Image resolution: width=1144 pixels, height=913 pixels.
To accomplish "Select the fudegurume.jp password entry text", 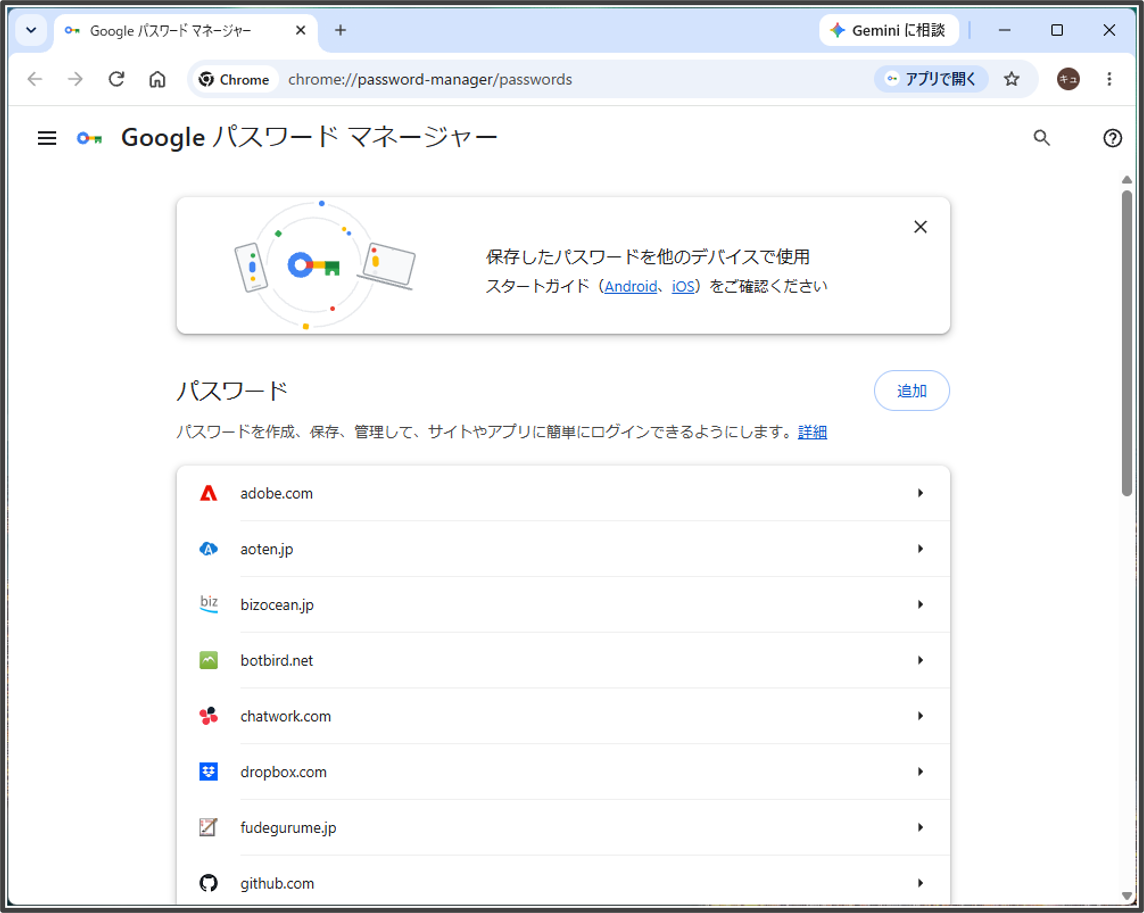I will (x=288, y=828).
